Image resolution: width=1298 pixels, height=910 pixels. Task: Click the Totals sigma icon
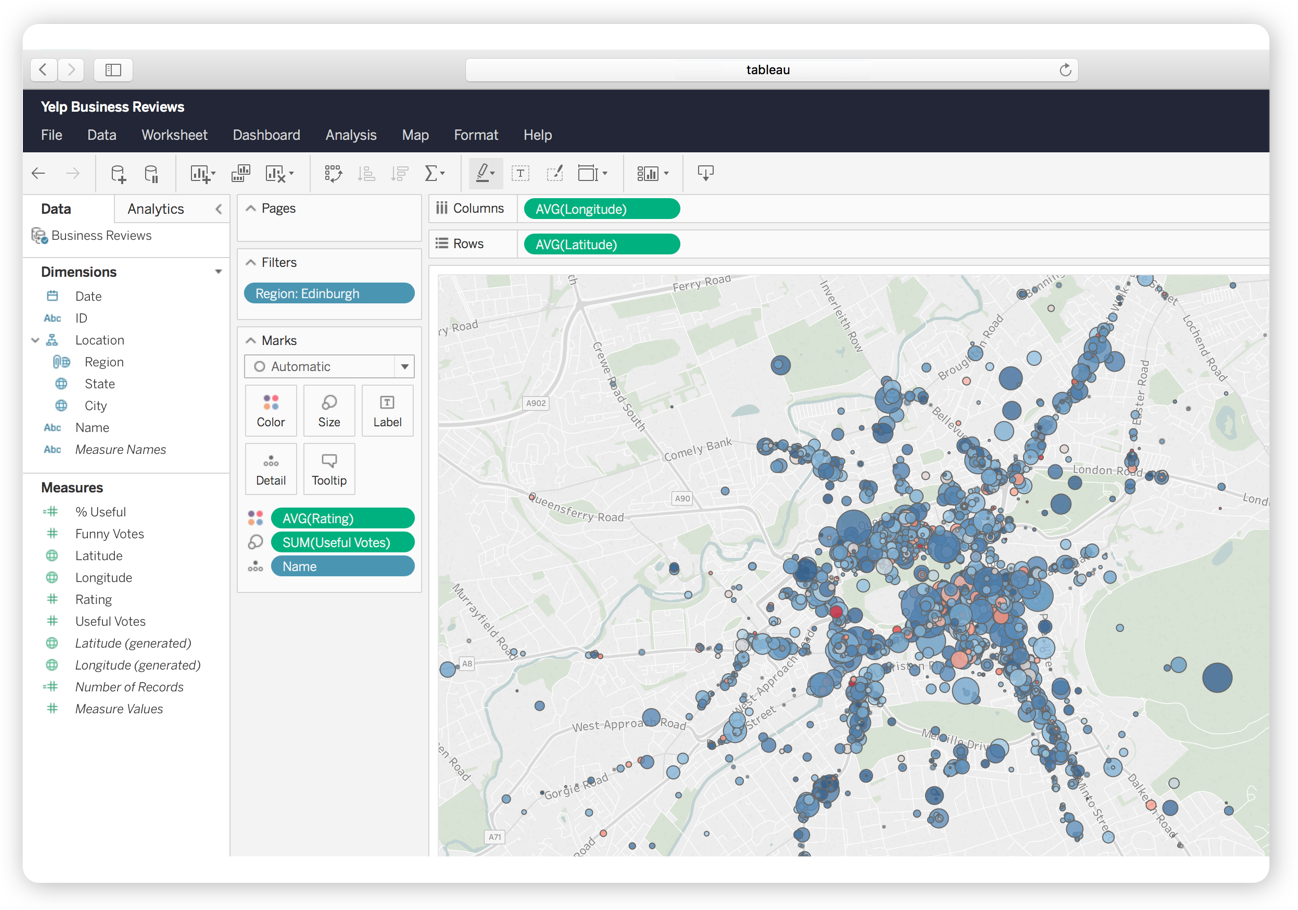click(x=435, y=174)
